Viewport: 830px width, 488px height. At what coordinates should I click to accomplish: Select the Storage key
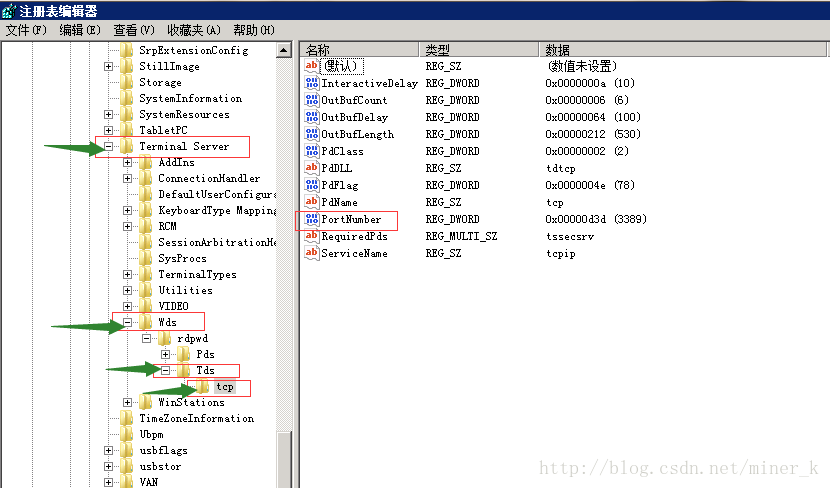click(160, 82)
